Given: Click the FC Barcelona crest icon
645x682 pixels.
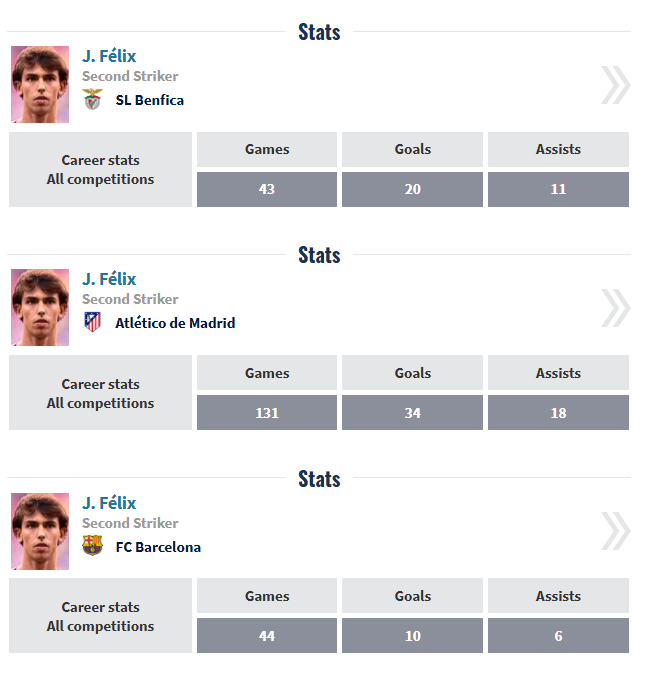Looking at the screenshot, I should tap(92, 547).
